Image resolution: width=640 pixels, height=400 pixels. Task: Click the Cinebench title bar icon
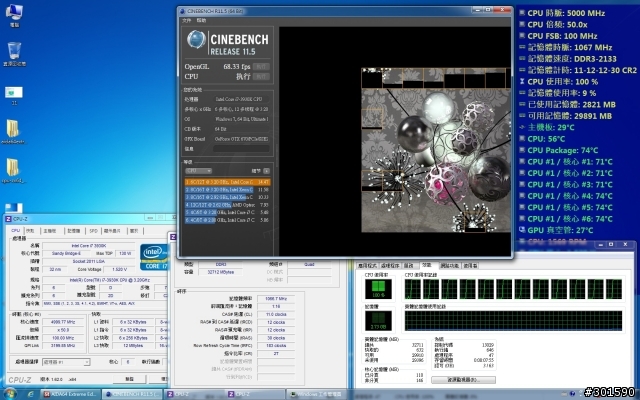pyautogui.click(x=182, y=11)
